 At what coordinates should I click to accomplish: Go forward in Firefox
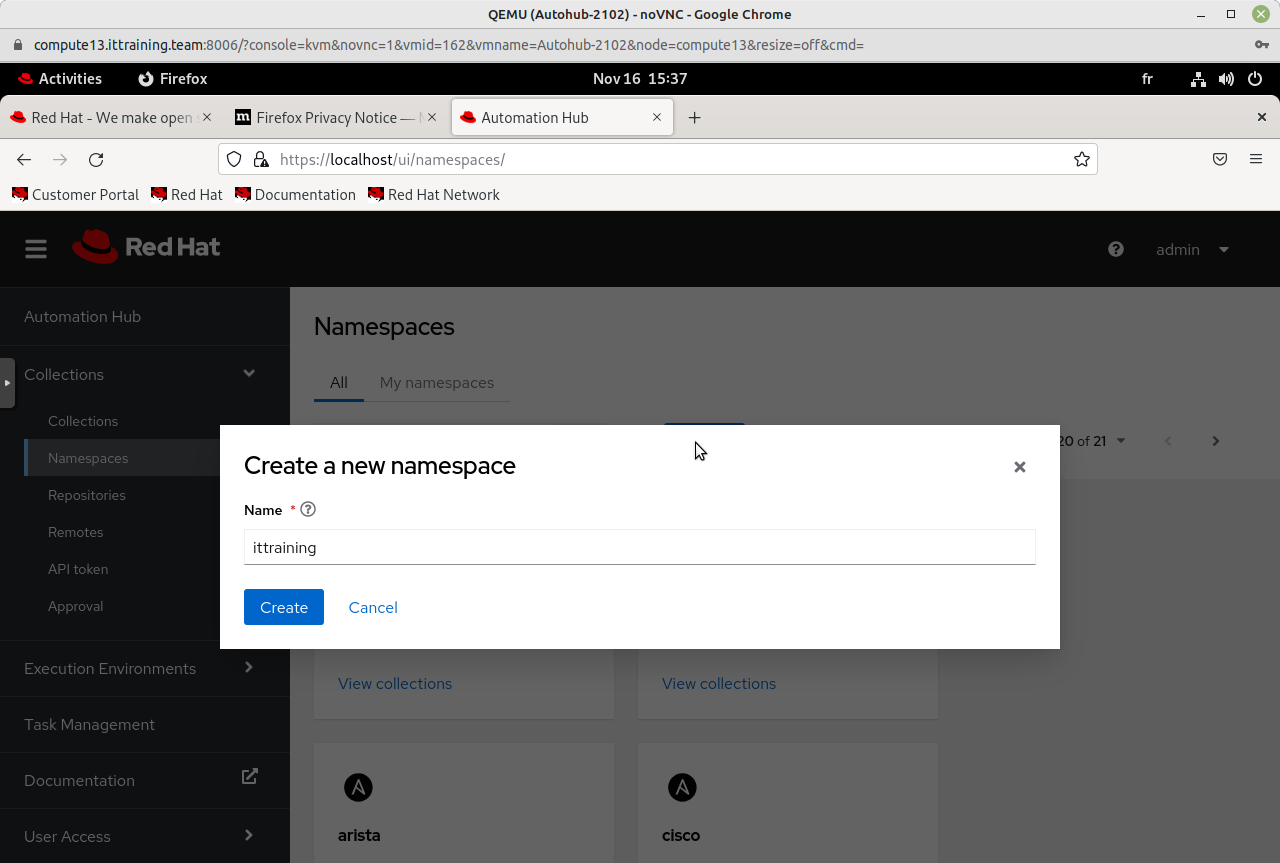pos(60,159)
